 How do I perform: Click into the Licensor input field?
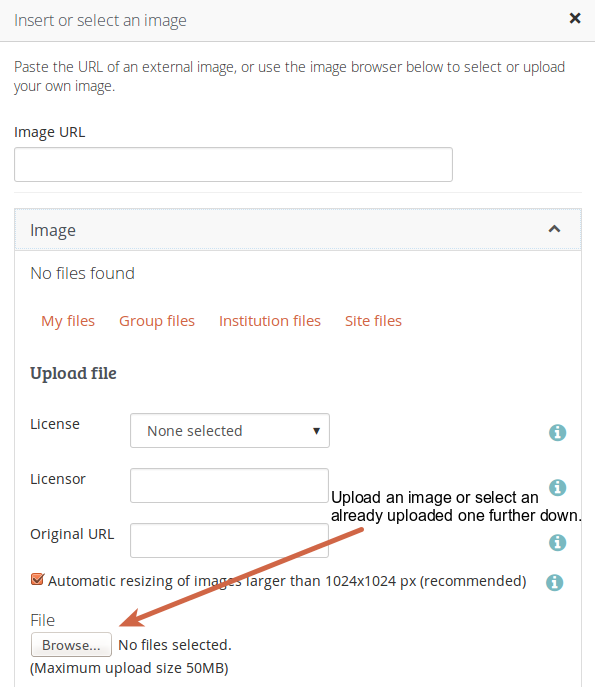point(229,485)
